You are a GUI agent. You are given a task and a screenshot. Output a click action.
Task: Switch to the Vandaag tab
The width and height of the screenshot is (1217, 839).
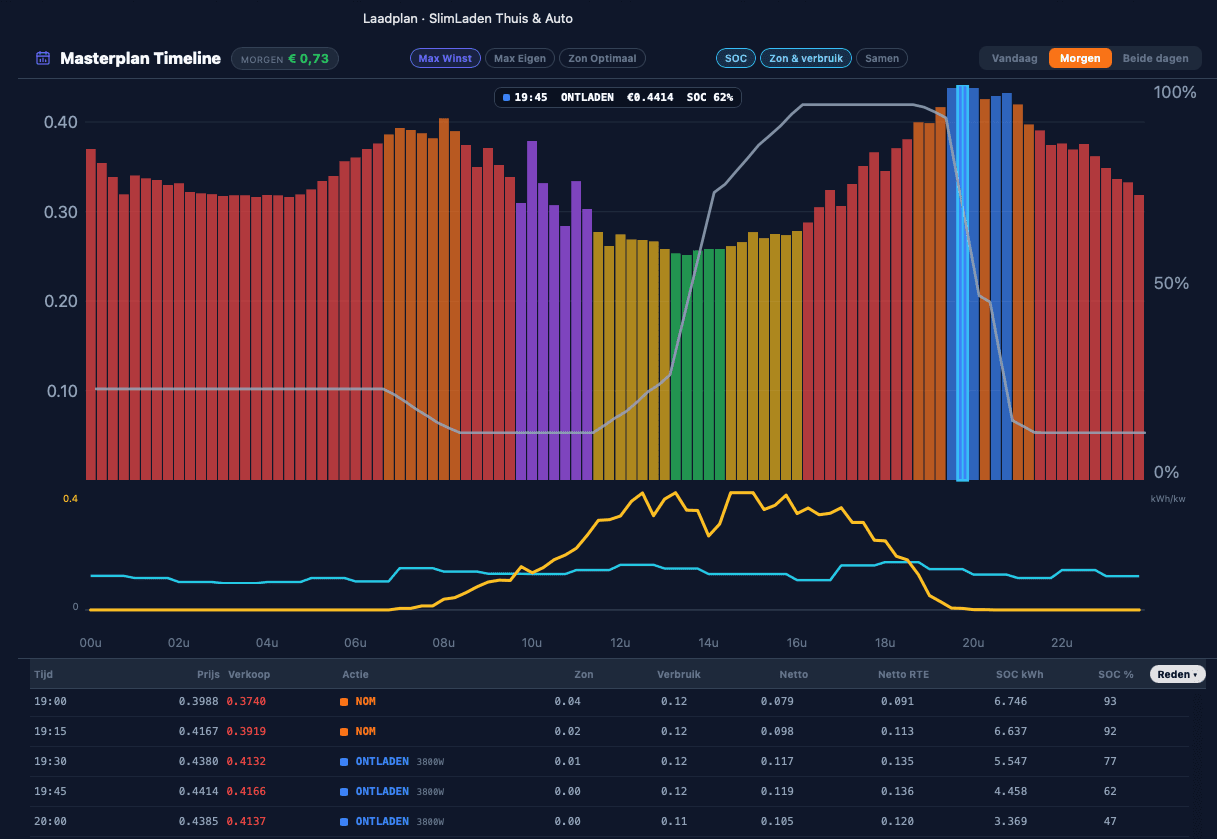click(x=1014, y=58)
